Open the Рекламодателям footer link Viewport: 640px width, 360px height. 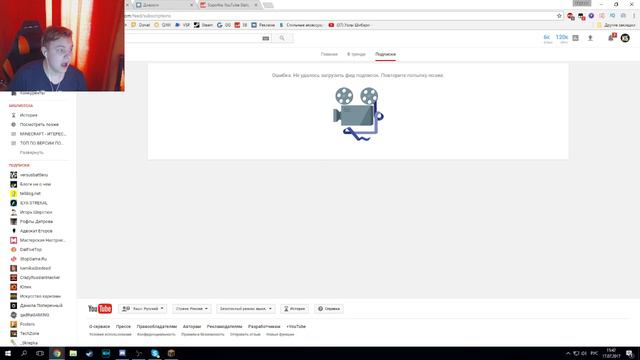pyautogui.click(x=224, y=327)
